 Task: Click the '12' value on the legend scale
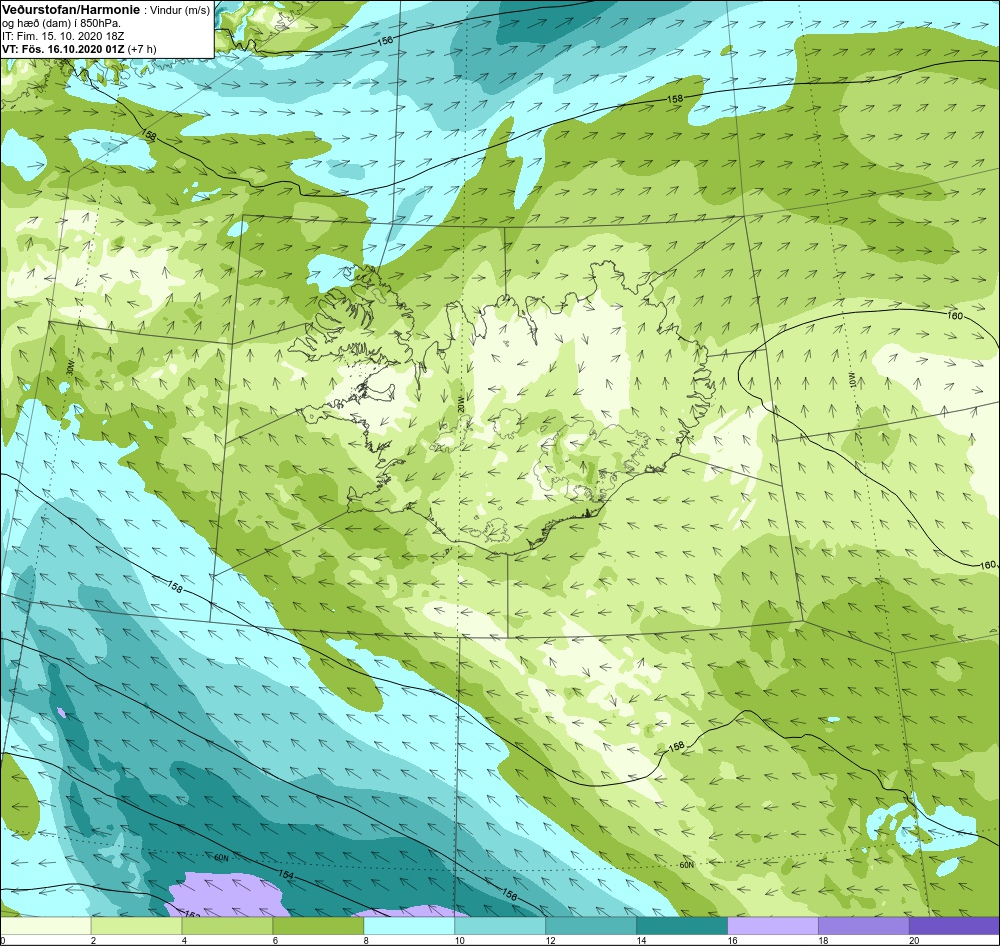point(550,940)
